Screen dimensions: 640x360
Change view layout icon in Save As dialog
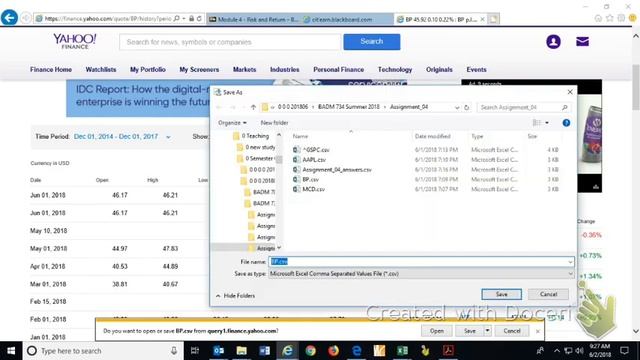point(537,123)
